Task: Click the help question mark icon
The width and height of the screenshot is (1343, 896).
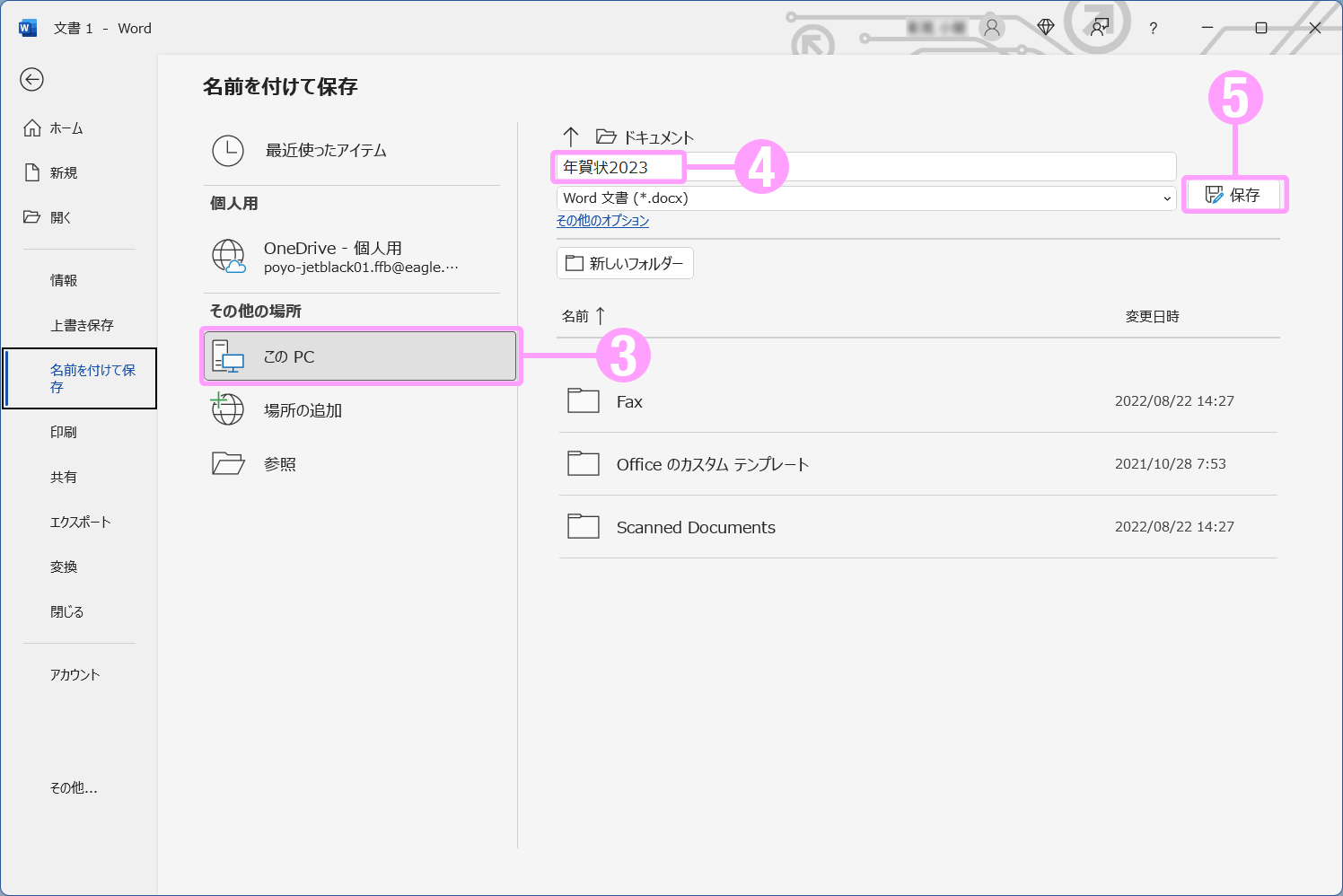Action: [x=1153, y=29]
